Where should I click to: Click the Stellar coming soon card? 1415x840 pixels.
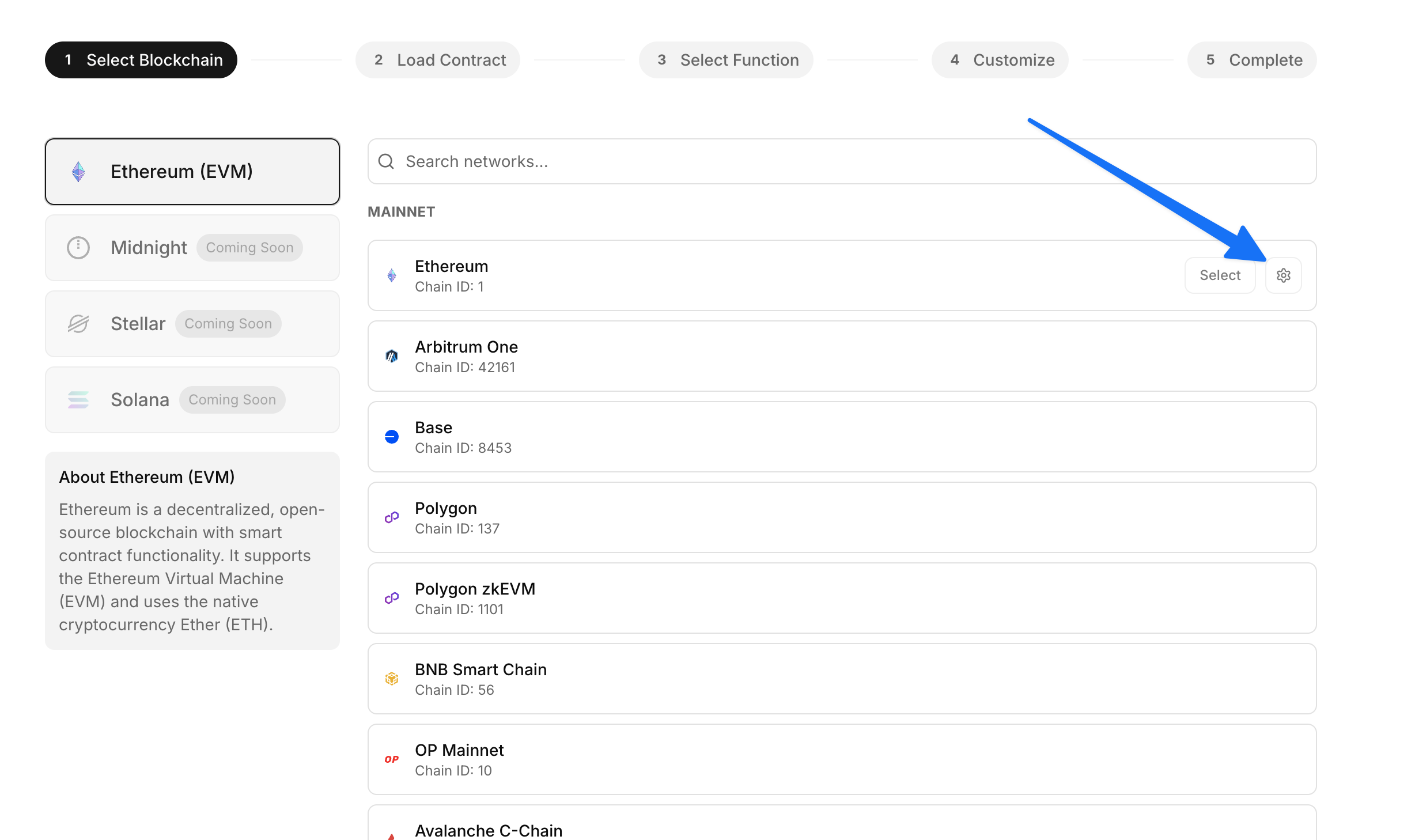point(192,324)
